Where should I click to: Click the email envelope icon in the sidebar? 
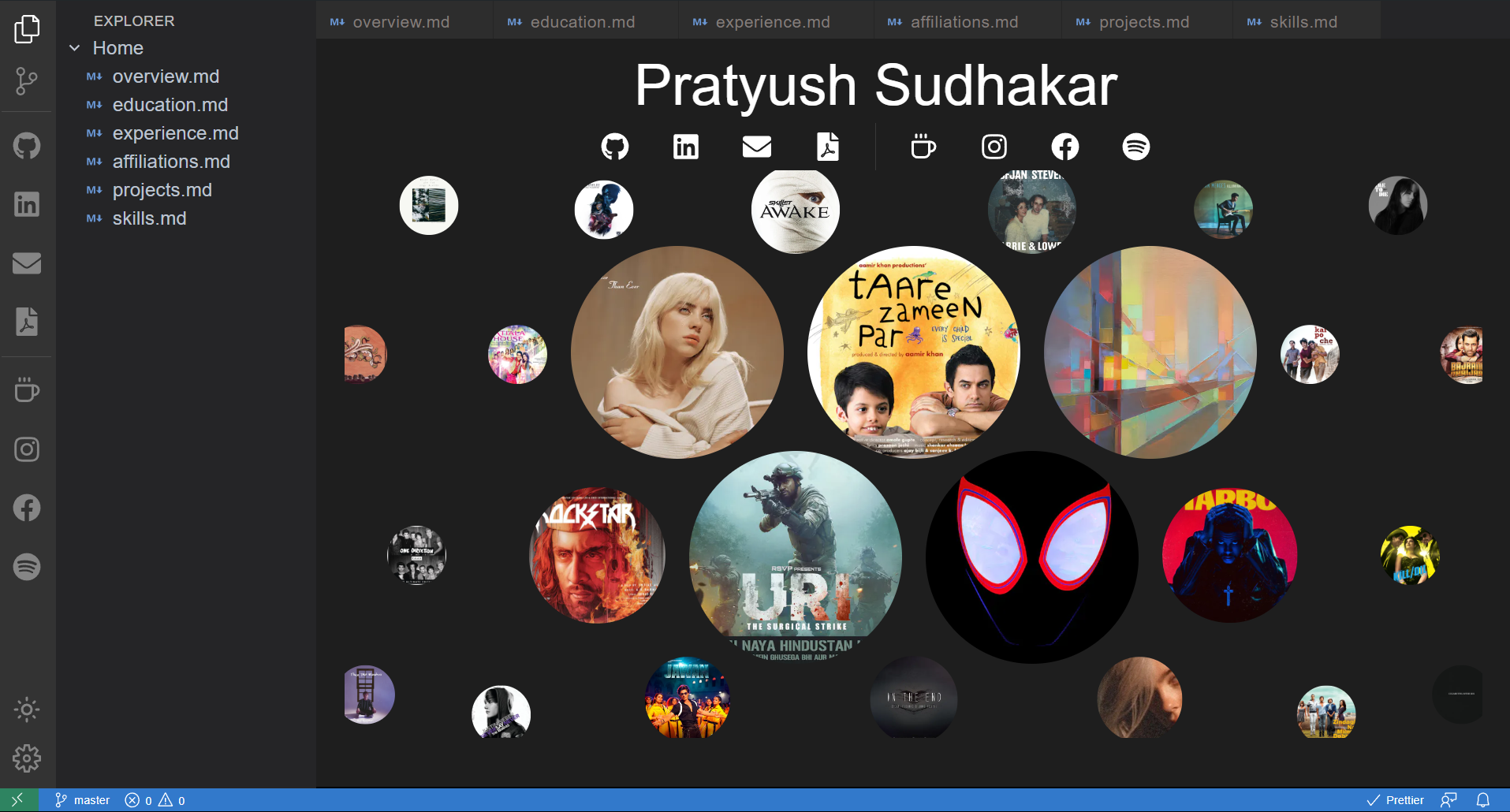click(x=27, y=263)
